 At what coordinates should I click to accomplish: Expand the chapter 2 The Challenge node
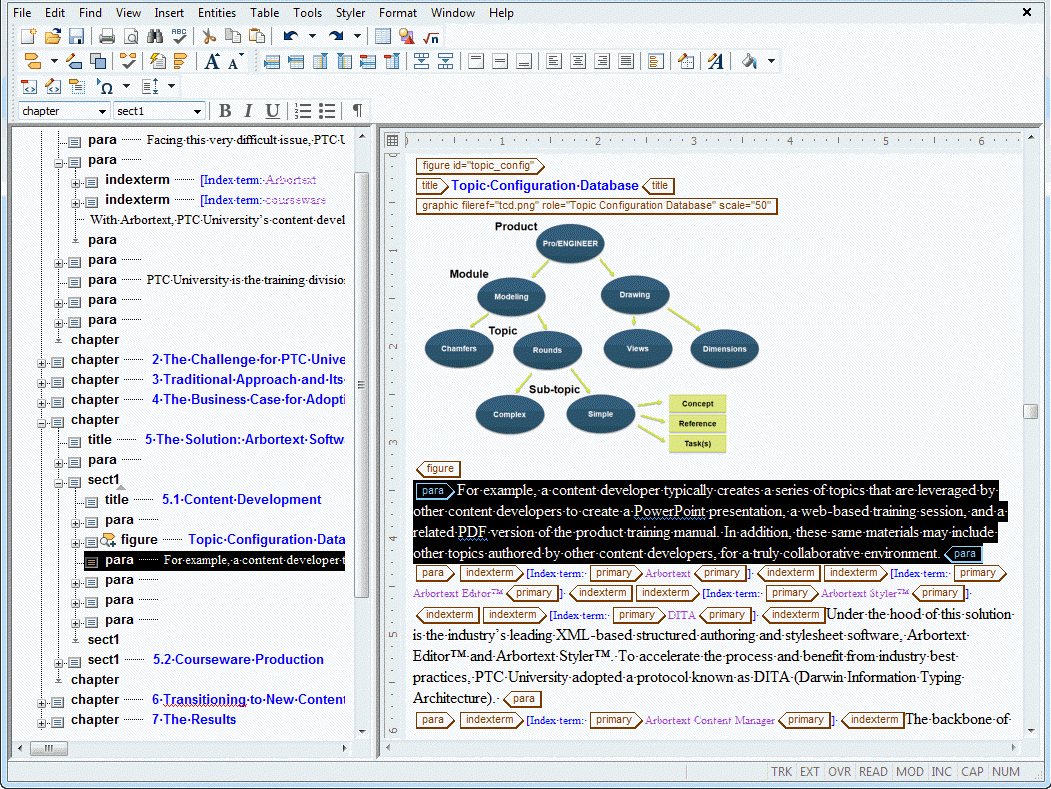(42, 363)
